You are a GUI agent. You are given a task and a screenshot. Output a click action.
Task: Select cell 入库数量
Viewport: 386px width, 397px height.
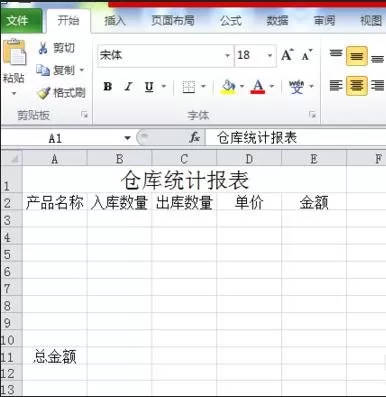tap(119, 202)
